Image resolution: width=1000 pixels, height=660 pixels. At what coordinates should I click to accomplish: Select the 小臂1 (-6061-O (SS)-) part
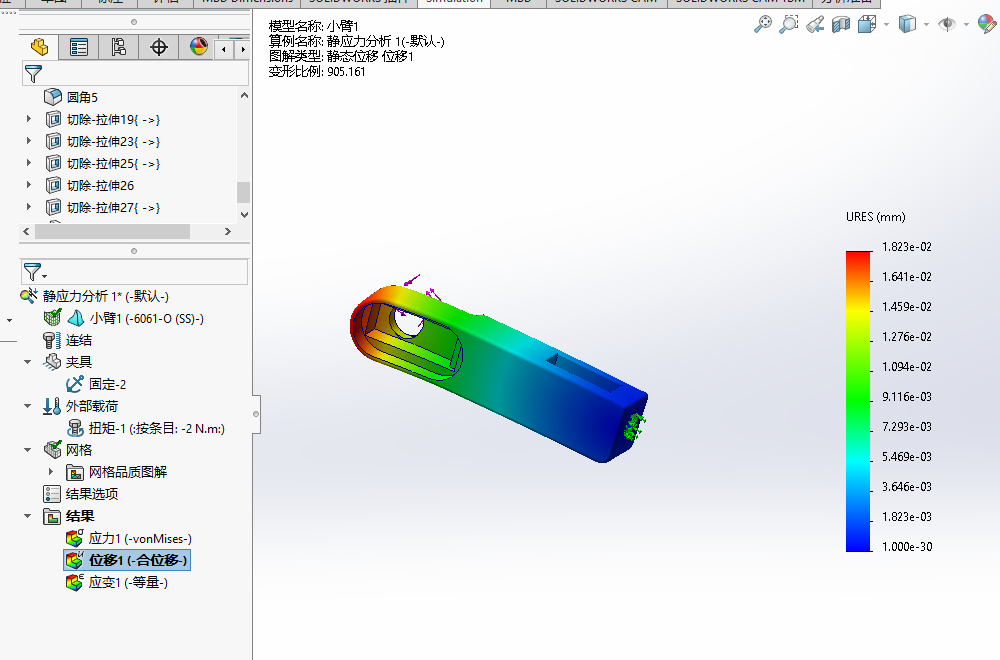[147, 318]
